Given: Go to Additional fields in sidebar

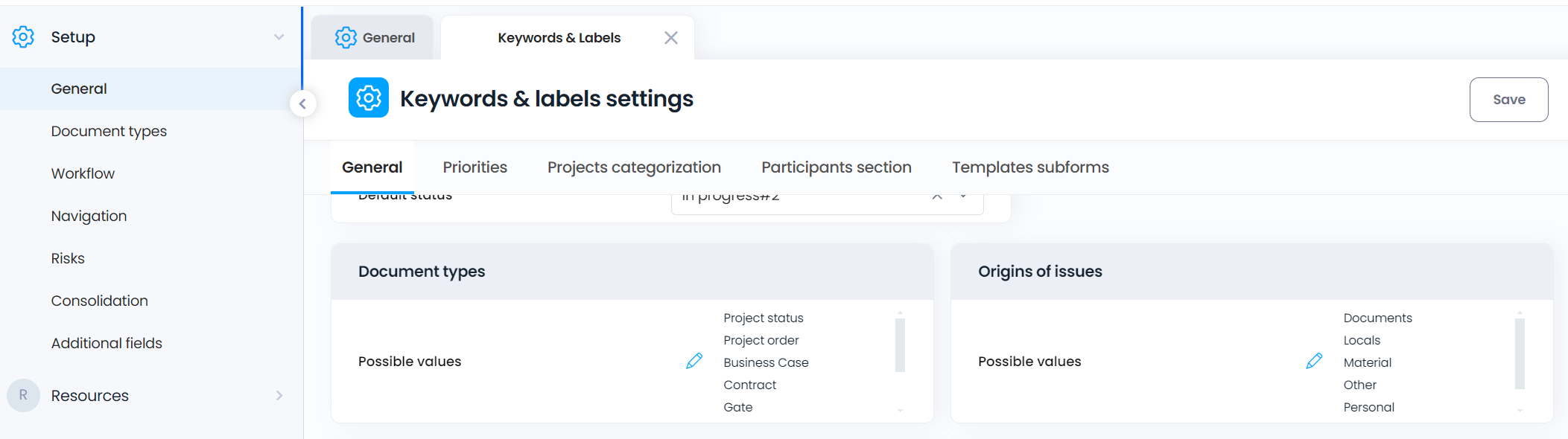Looking at the screenshot, I should coord(107,343).
